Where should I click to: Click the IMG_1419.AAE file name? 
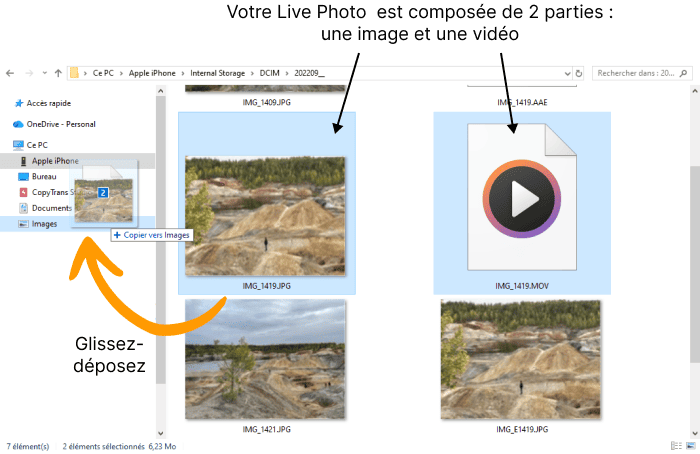pyautogui.click(x=522, y=102)
